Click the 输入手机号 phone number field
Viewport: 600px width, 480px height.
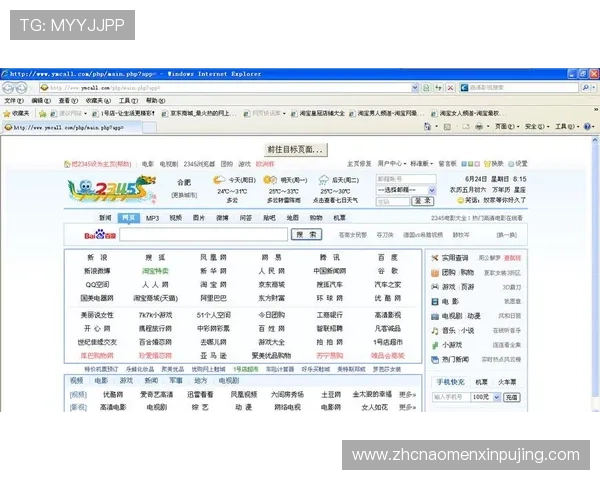[451, 397]
